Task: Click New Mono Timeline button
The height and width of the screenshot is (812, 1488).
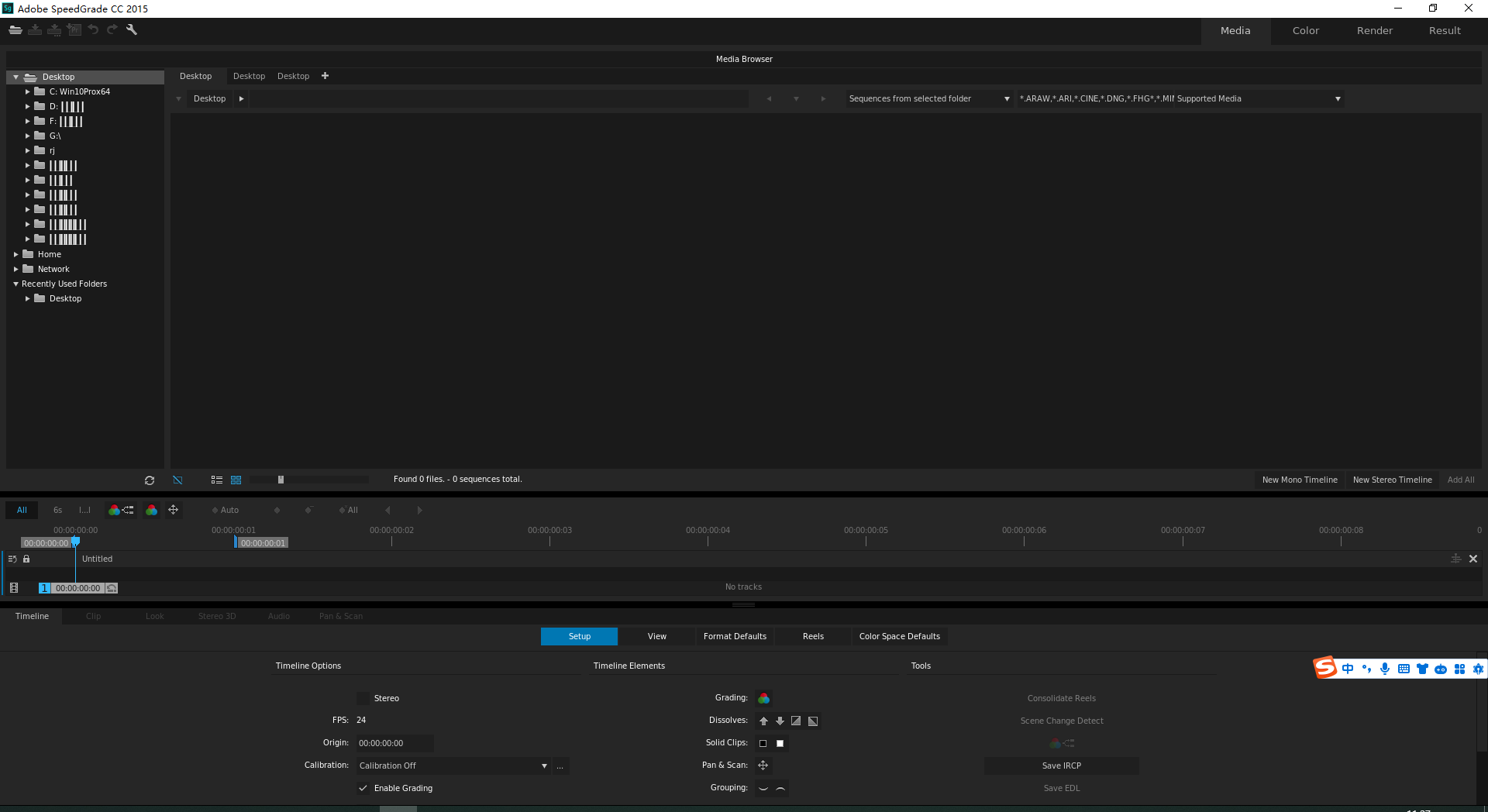Action: point(1300,480)
